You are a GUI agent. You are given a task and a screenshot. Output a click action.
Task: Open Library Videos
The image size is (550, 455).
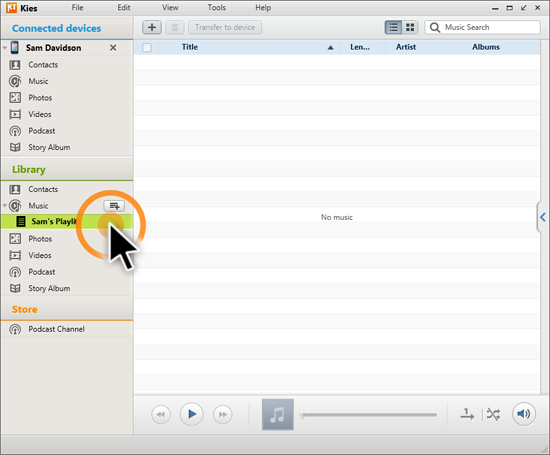click(40, 255)
